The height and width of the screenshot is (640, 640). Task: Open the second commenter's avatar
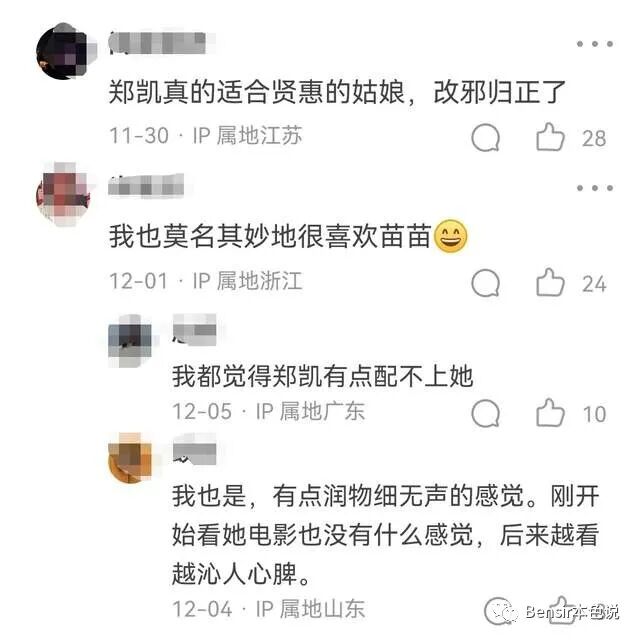[x=64, y=194]
